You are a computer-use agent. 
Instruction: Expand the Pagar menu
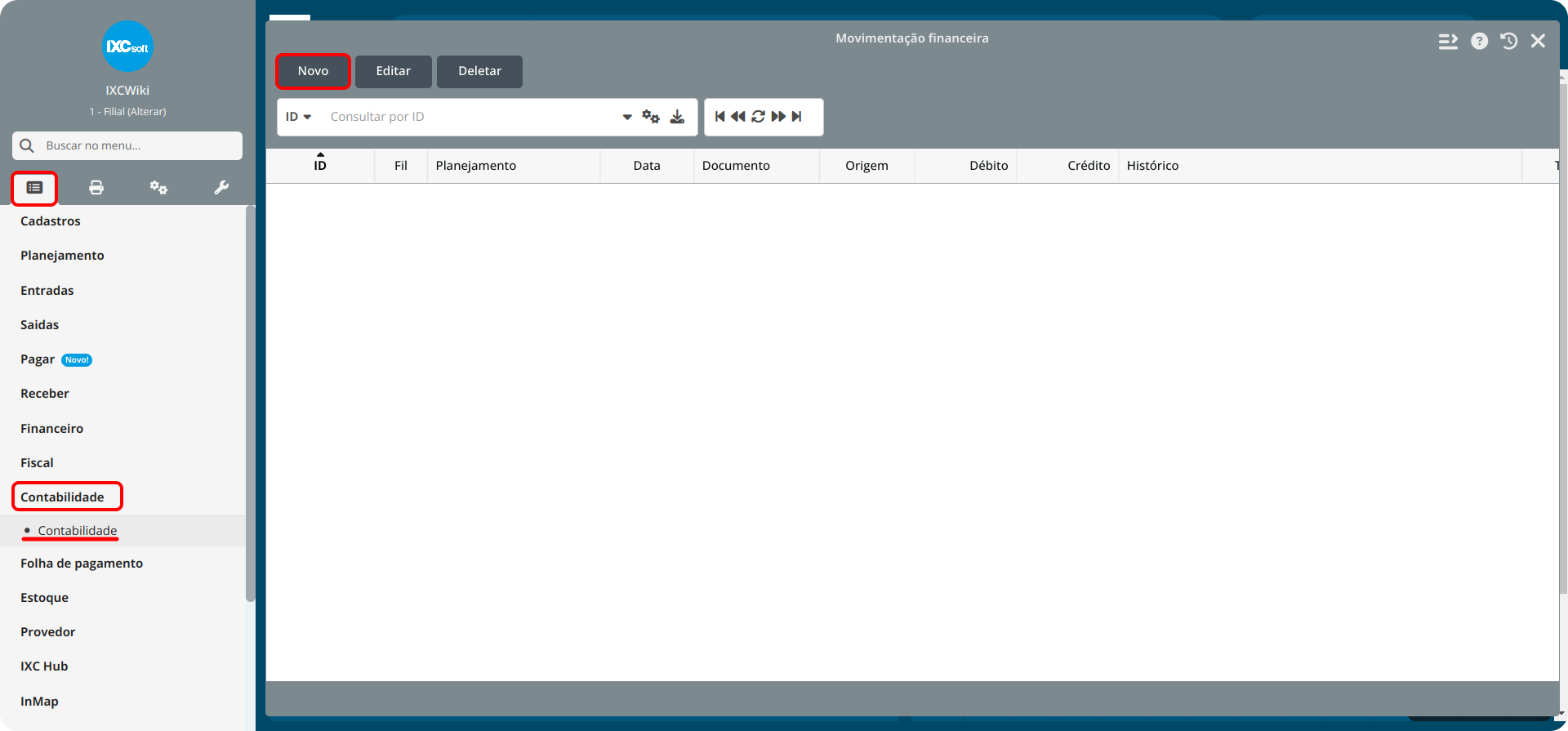[38, 359]
